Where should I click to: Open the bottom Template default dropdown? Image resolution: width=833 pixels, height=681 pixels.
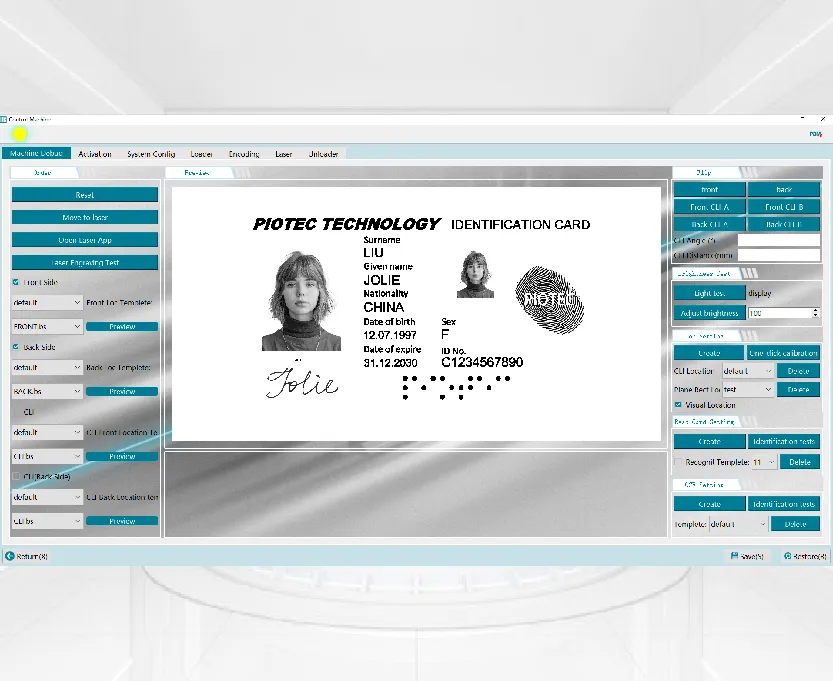738,524
